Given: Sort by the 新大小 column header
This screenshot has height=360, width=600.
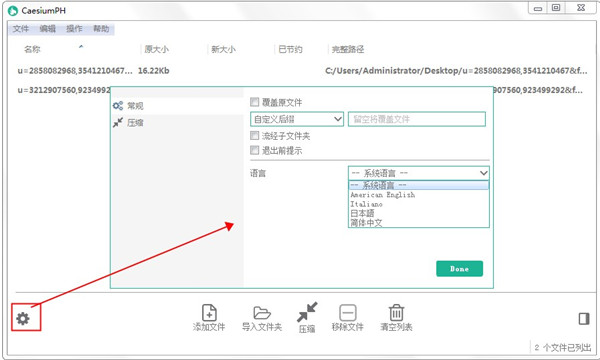Looking at the screenshot, I should (x=223, y=49).
